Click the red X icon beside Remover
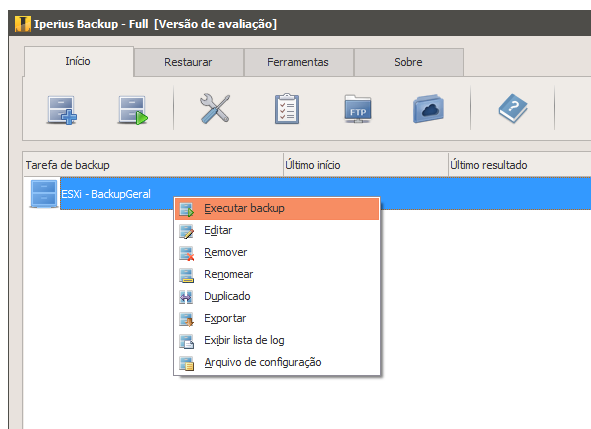The width and height of the screenshot is (591, 429). pos(187,253)
